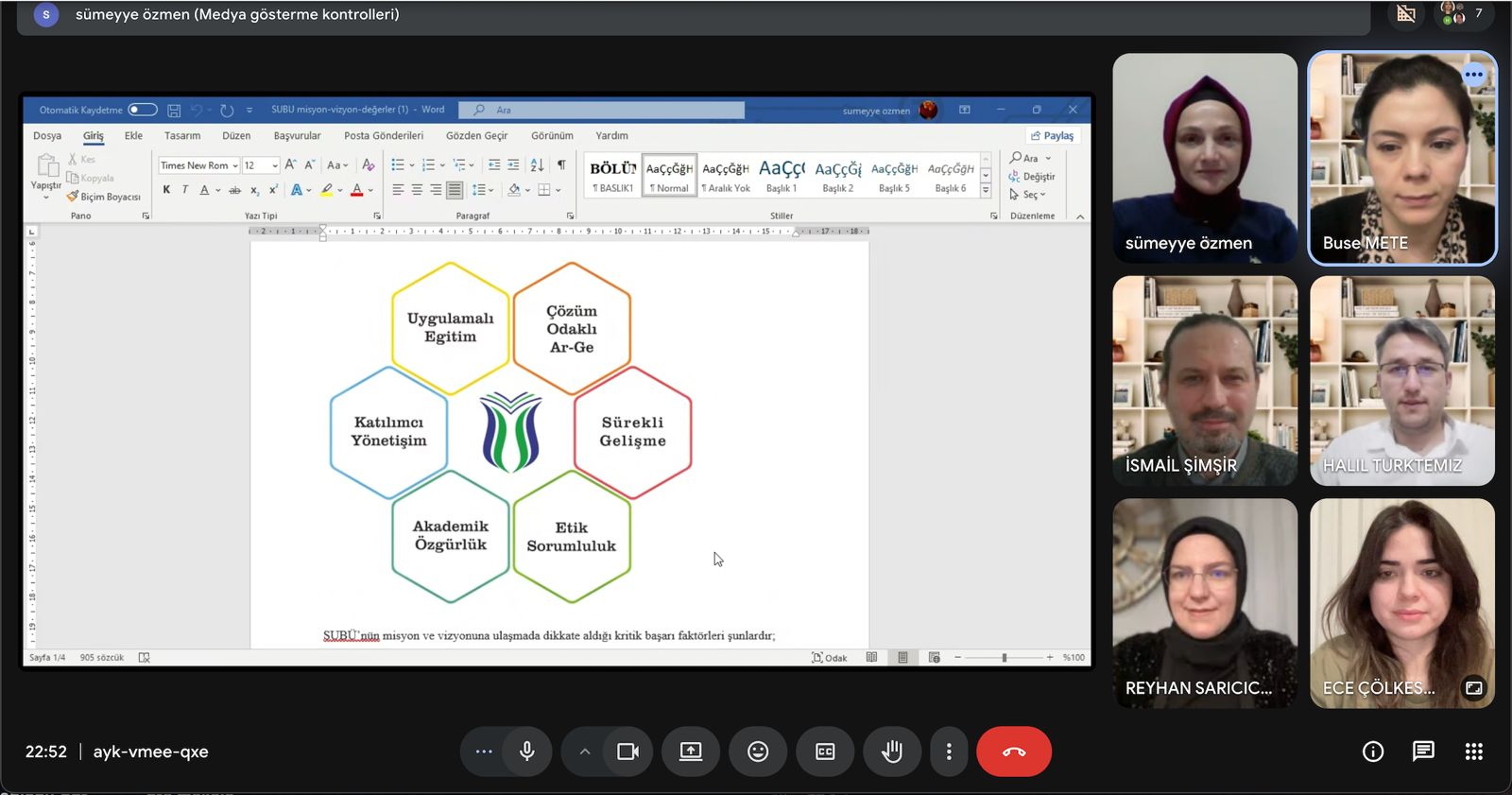Open the chat messages panel
Viewport: 1512px width, 795px height.
coord(1423,752)
